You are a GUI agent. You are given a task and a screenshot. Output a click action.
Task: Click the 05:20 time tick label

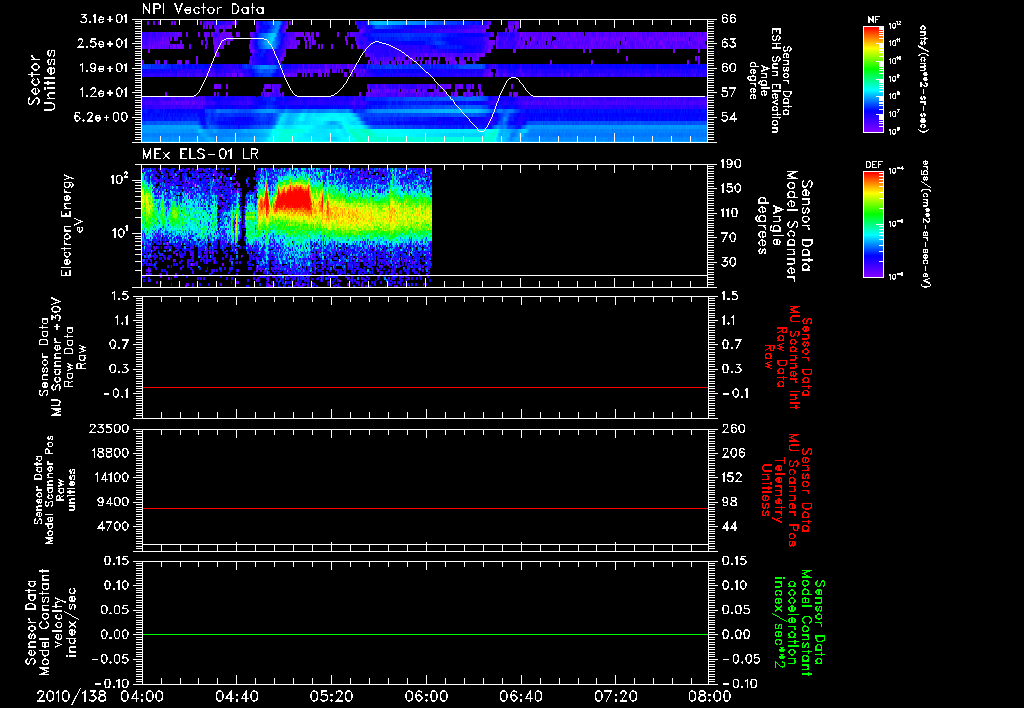(x=331, y=696)
